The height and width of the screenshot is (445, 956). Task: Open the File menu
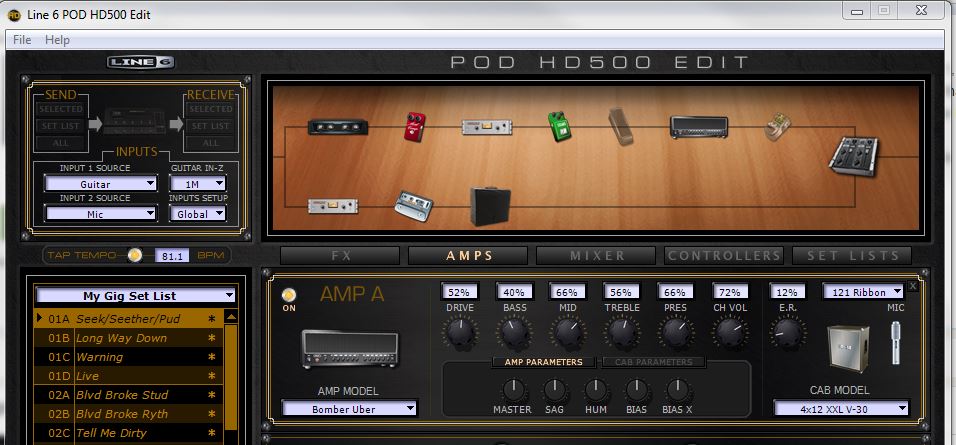22,40
